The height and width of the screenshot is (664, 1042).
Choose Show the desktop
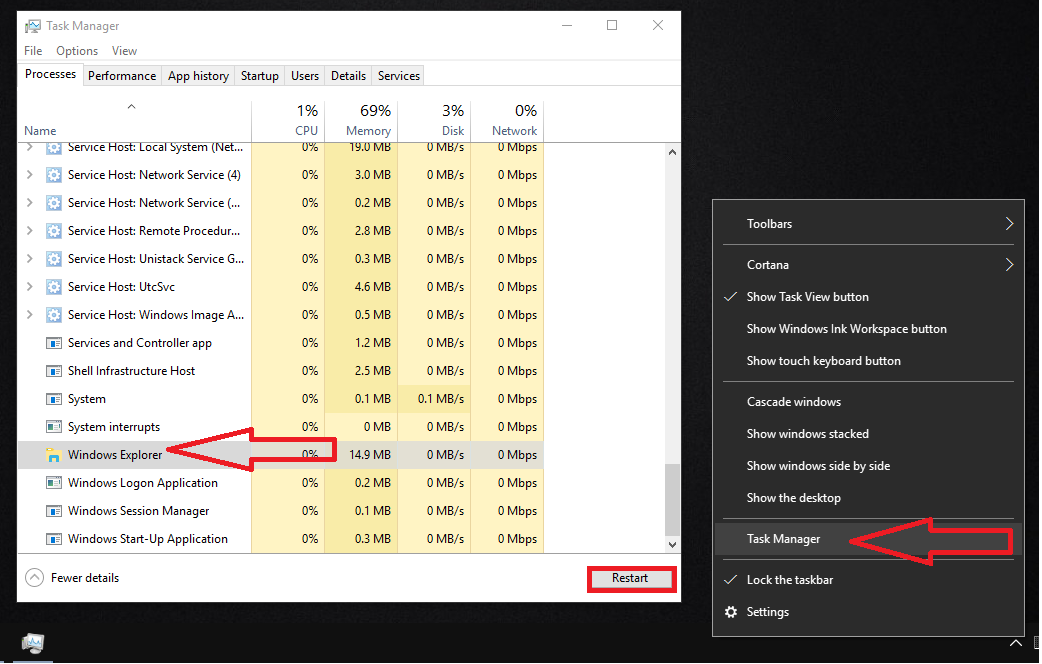click(868, 497)
